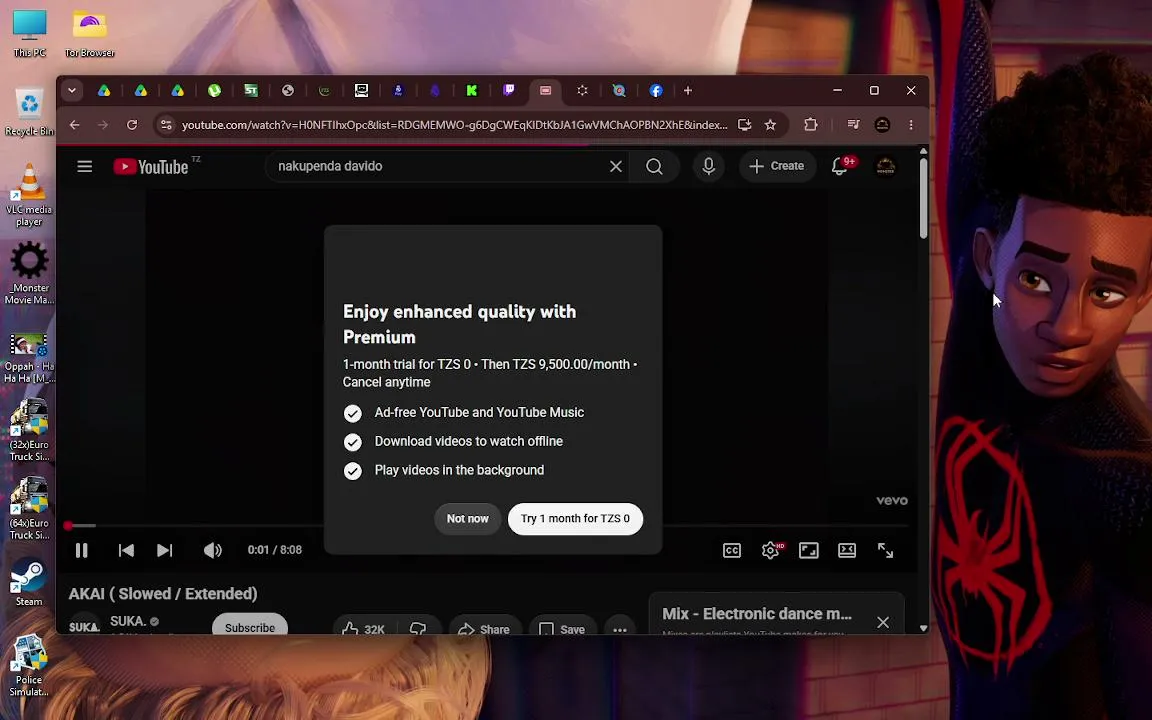
Task: Enter fullscreen with the expand arrows icon
Action: coord(885,550)
